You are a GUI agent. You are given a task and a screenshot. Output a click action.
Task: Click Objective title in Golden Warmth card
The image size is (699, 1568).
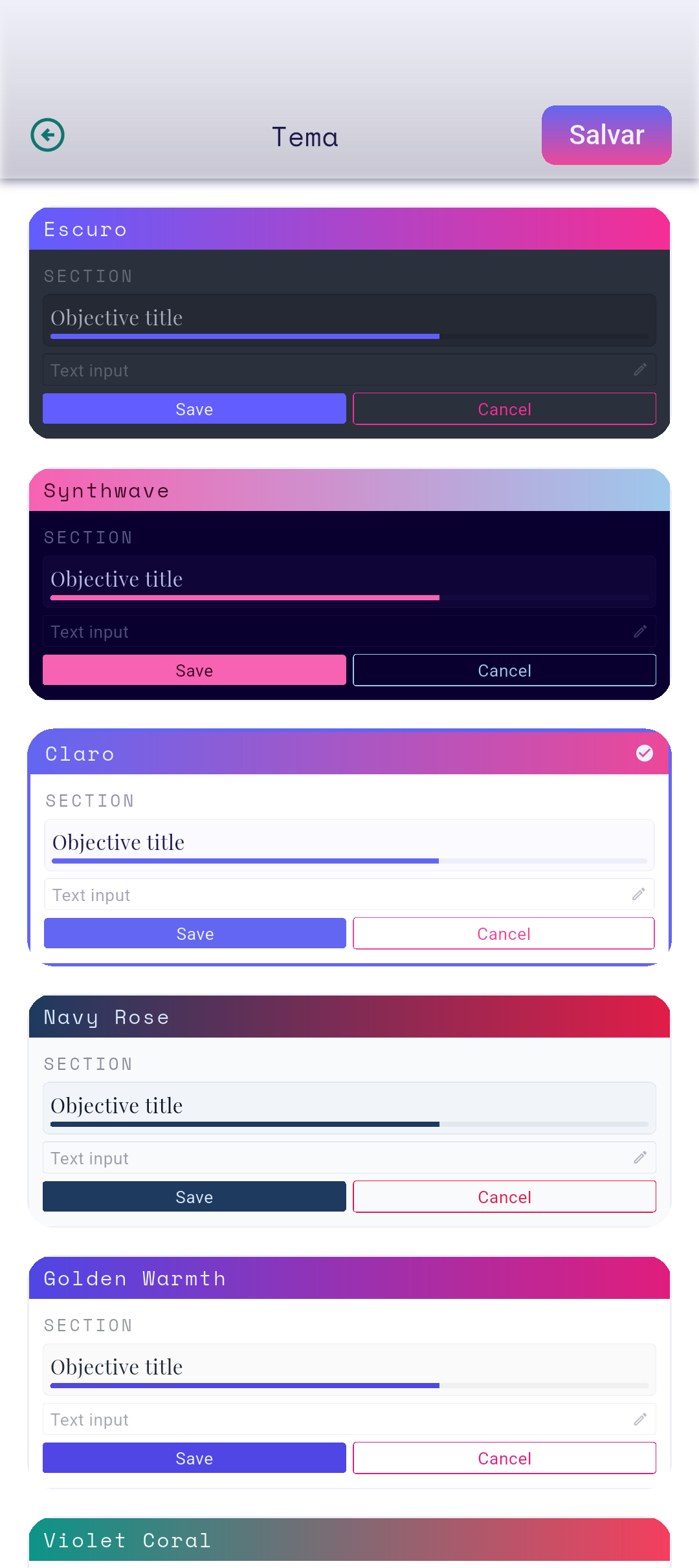coord(116,1367)
